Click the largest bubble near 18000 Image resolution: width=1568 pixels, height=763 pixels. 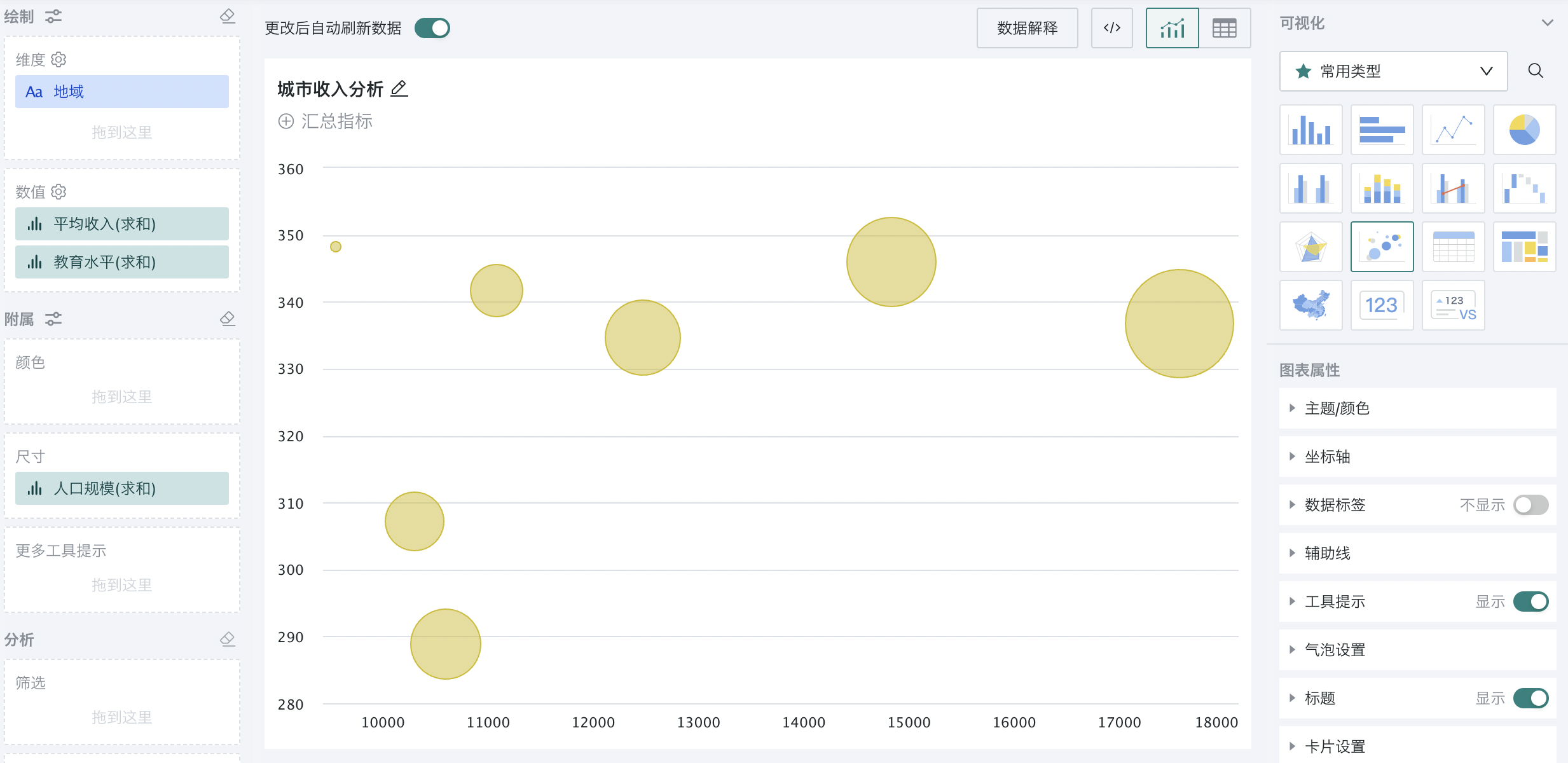click(x=1179, y=324)
